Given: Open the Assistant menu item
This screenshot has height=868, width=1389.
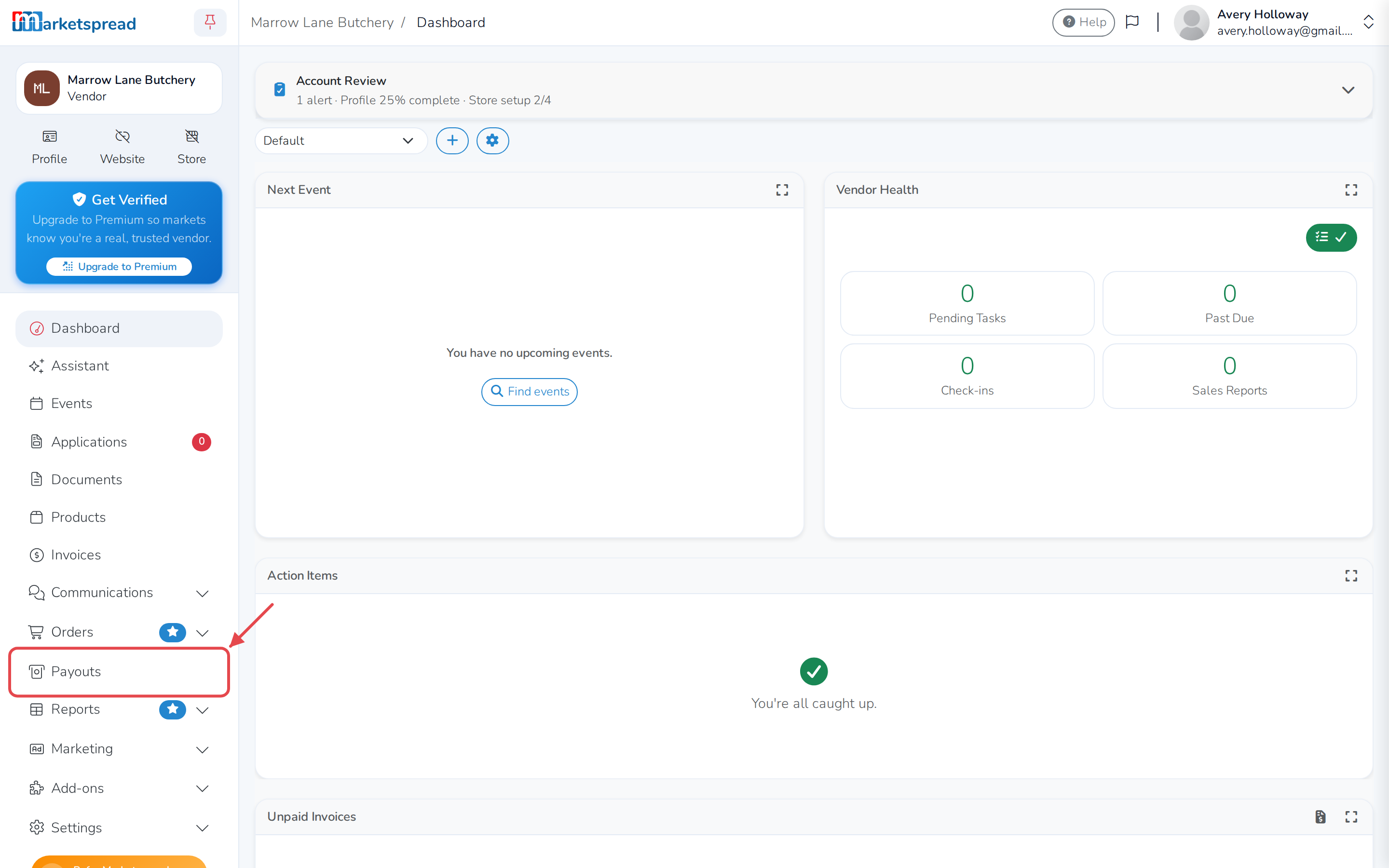Looking at the screenshot, I should tap(119, 366).
